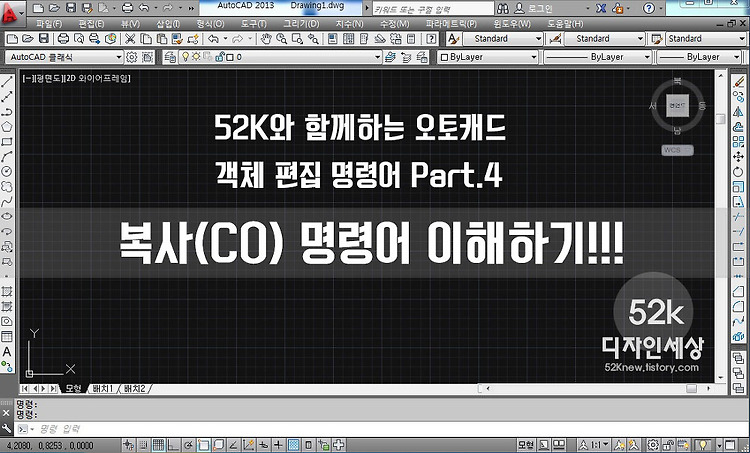Select the Polygon draw tool
This screenshot has height=453, width=750.
coord(7,127)
